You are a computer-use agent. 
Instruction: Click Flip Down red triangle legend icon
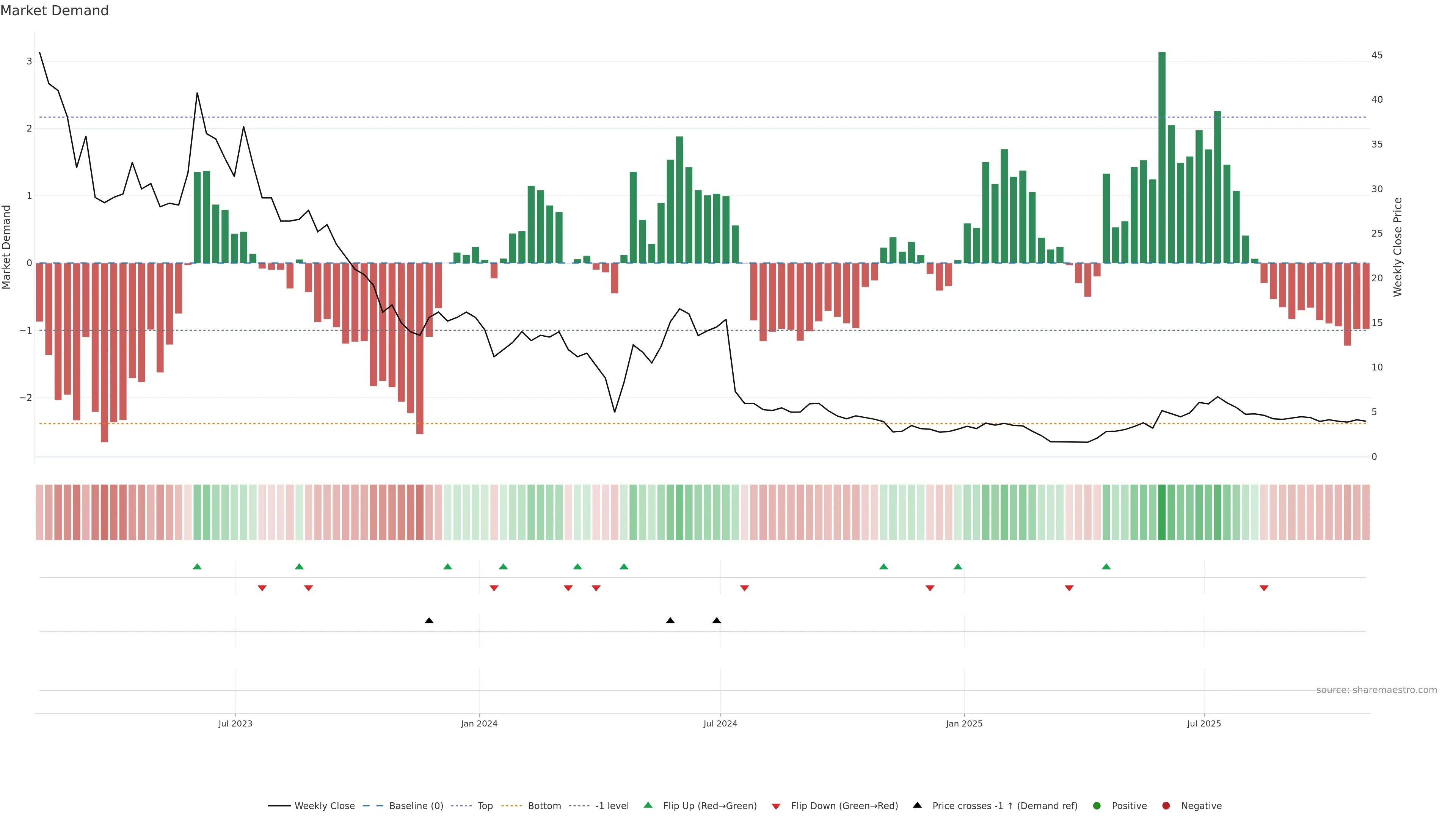click(x=776, y=806)
